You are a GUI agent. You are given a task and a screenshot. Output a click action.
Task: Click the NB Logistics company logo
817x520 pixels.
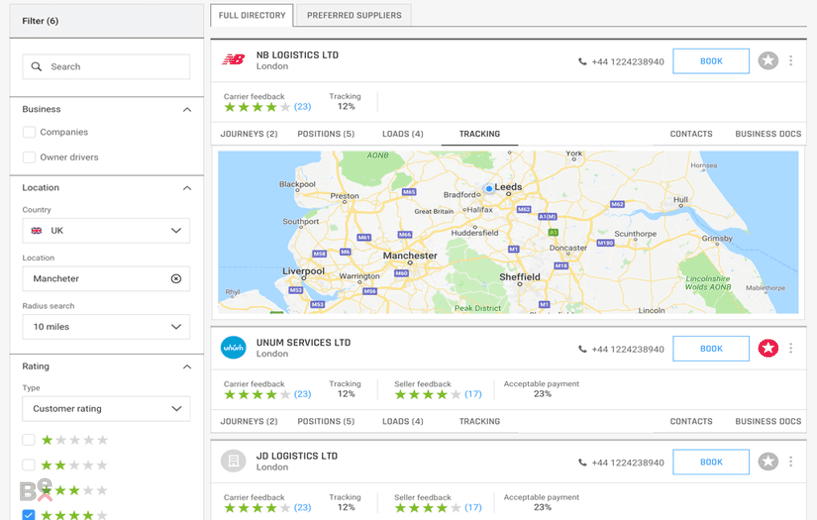[233, 59]
